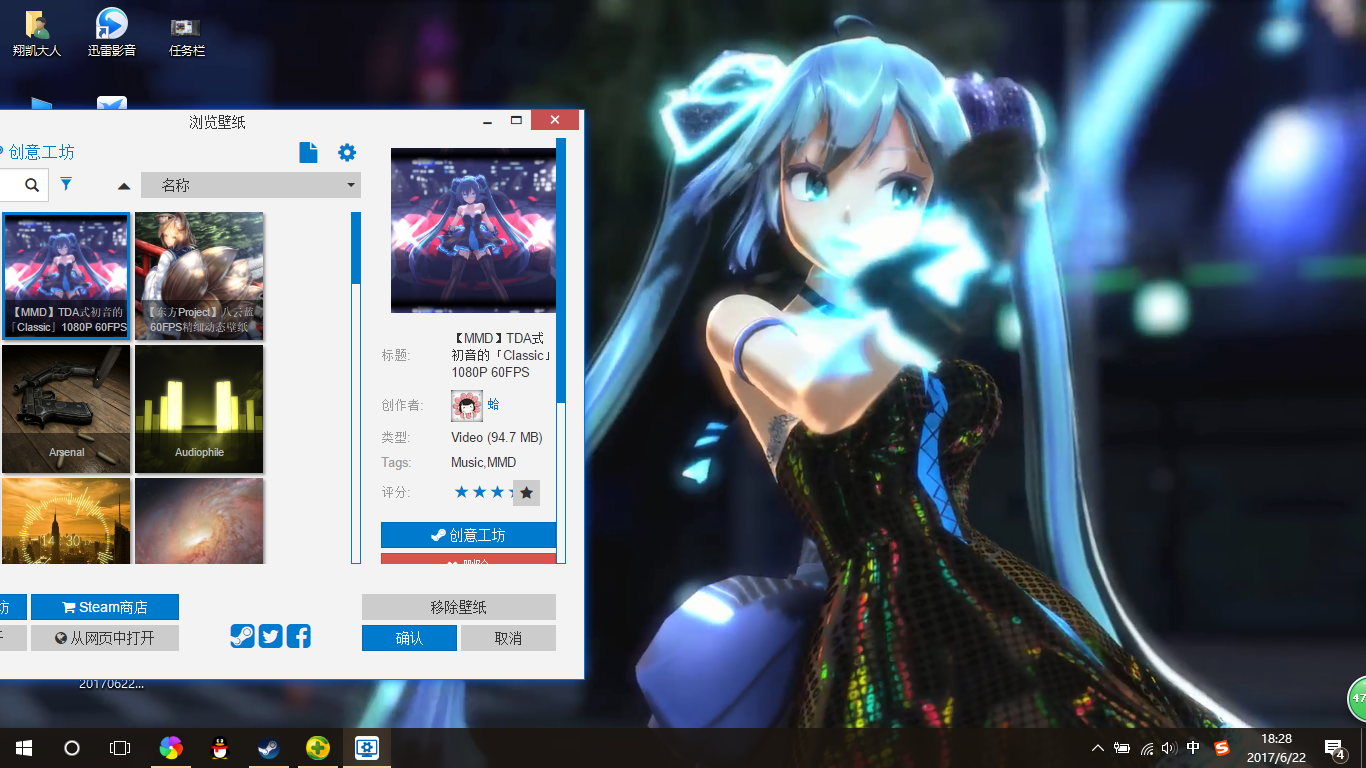Click the blue document file icon
The height and width of the screenshot is (768, 1366).
(308, 152)
